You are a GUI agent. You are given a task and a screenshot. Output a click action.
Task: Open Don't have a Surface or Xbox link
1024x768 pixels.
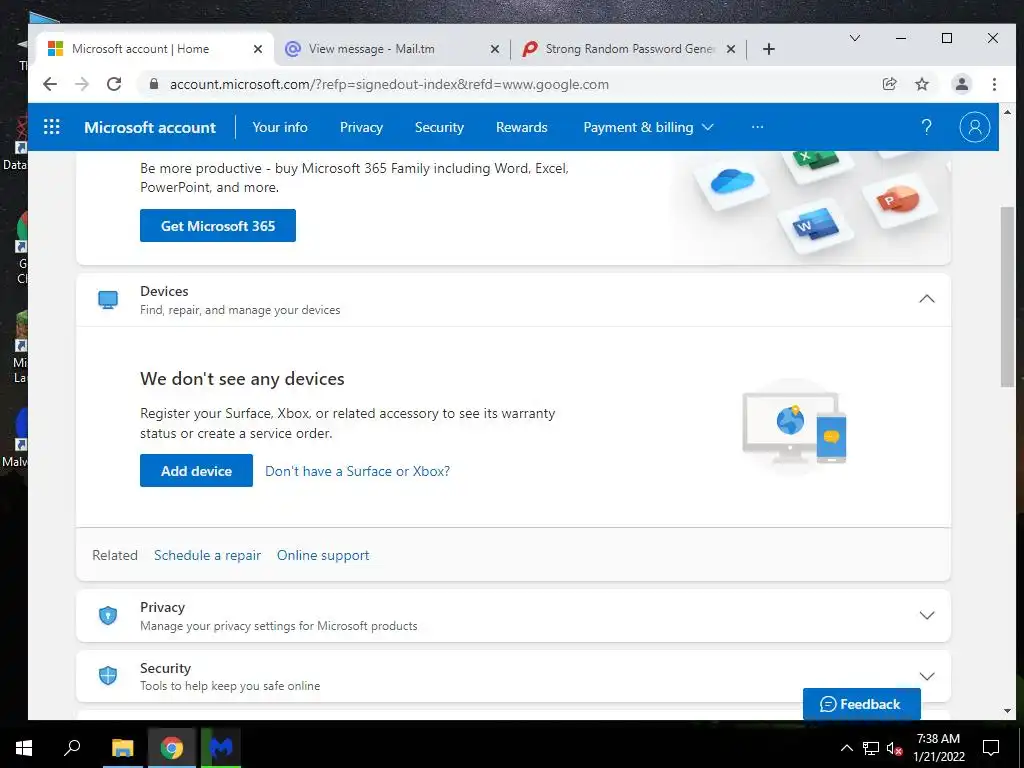357,471
